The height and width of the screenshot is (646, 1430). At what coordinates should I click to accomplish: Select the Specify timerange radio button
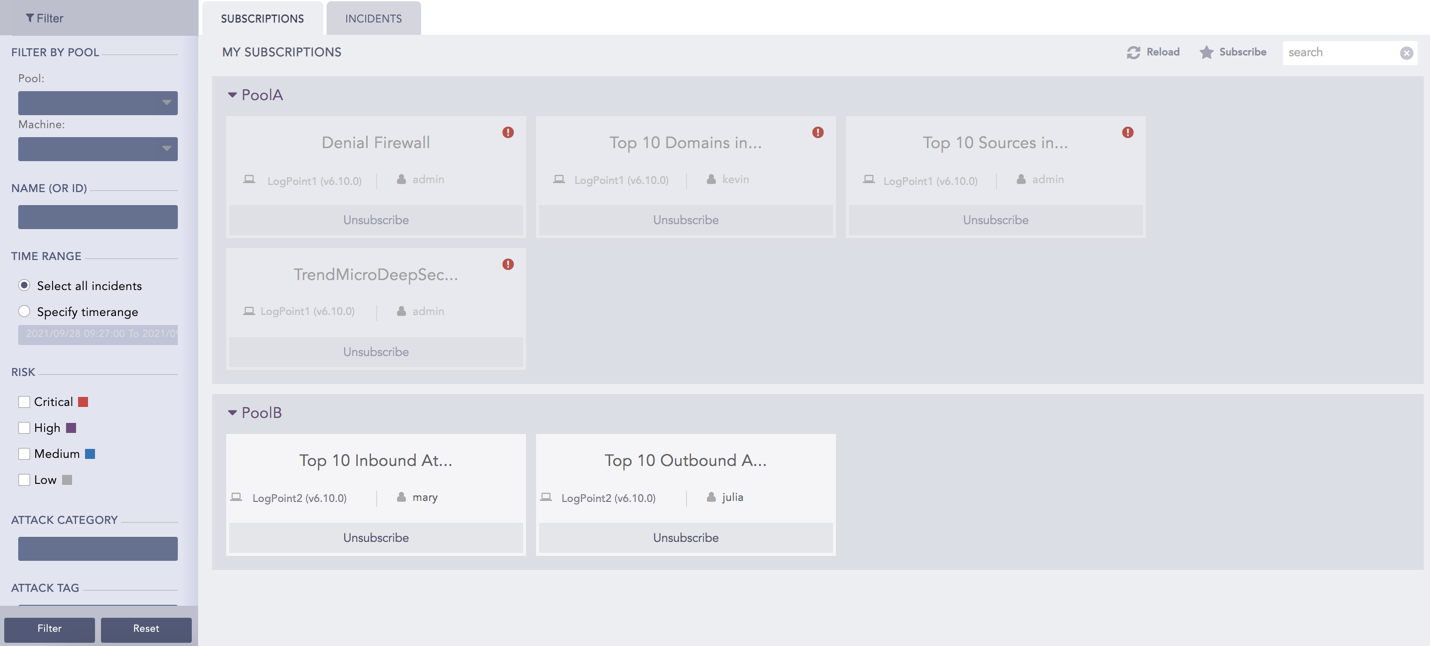pyautogui.click(x=24, y=311)
